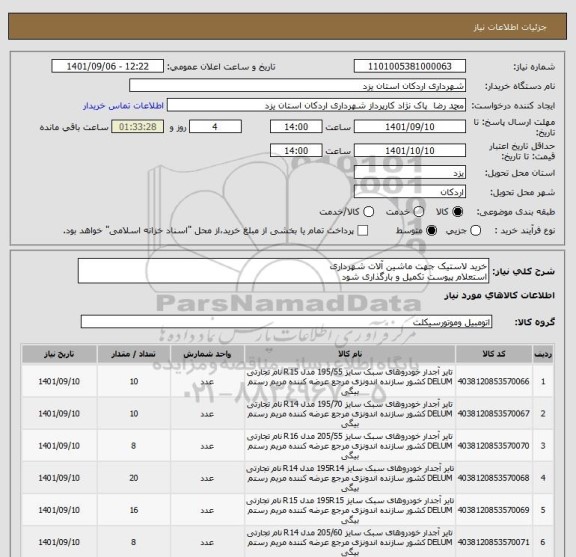
Task: Click the delivery city field اردکان
Action: click(410, 192)
